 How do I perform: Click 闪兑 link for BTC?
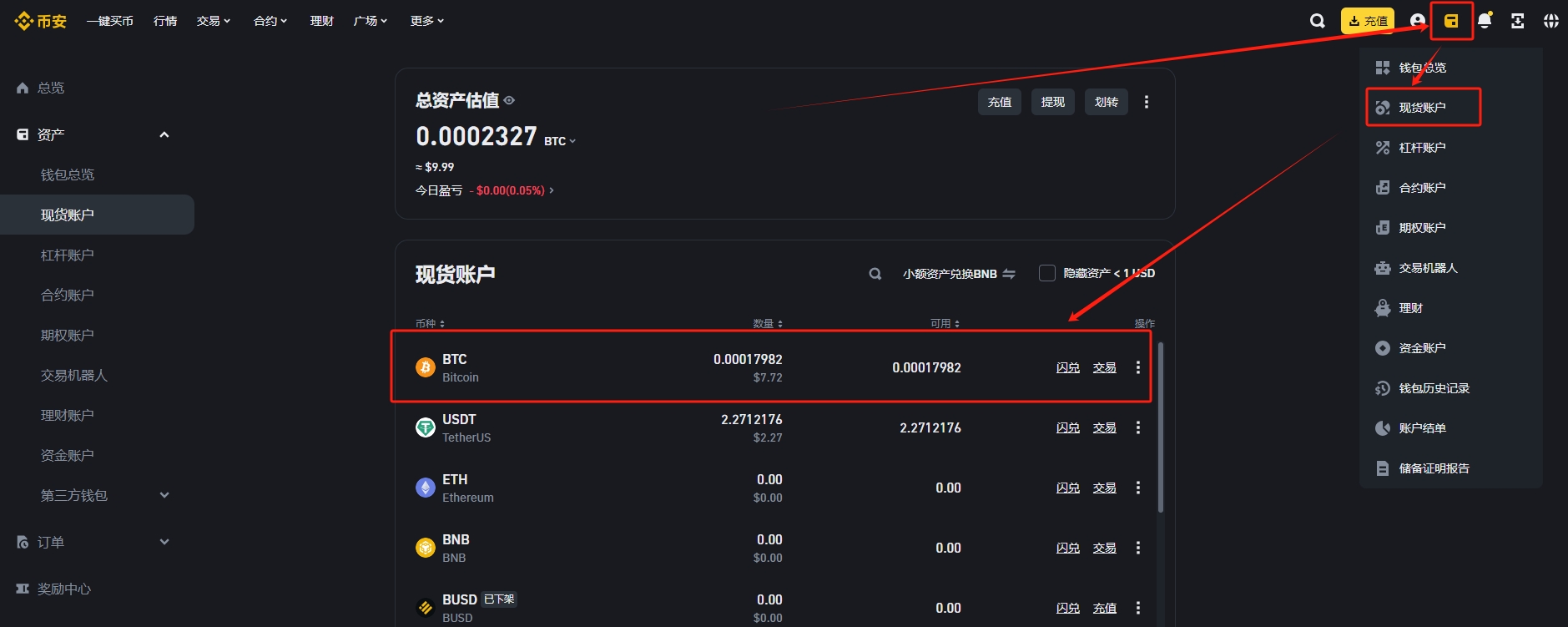point(1068,367)
